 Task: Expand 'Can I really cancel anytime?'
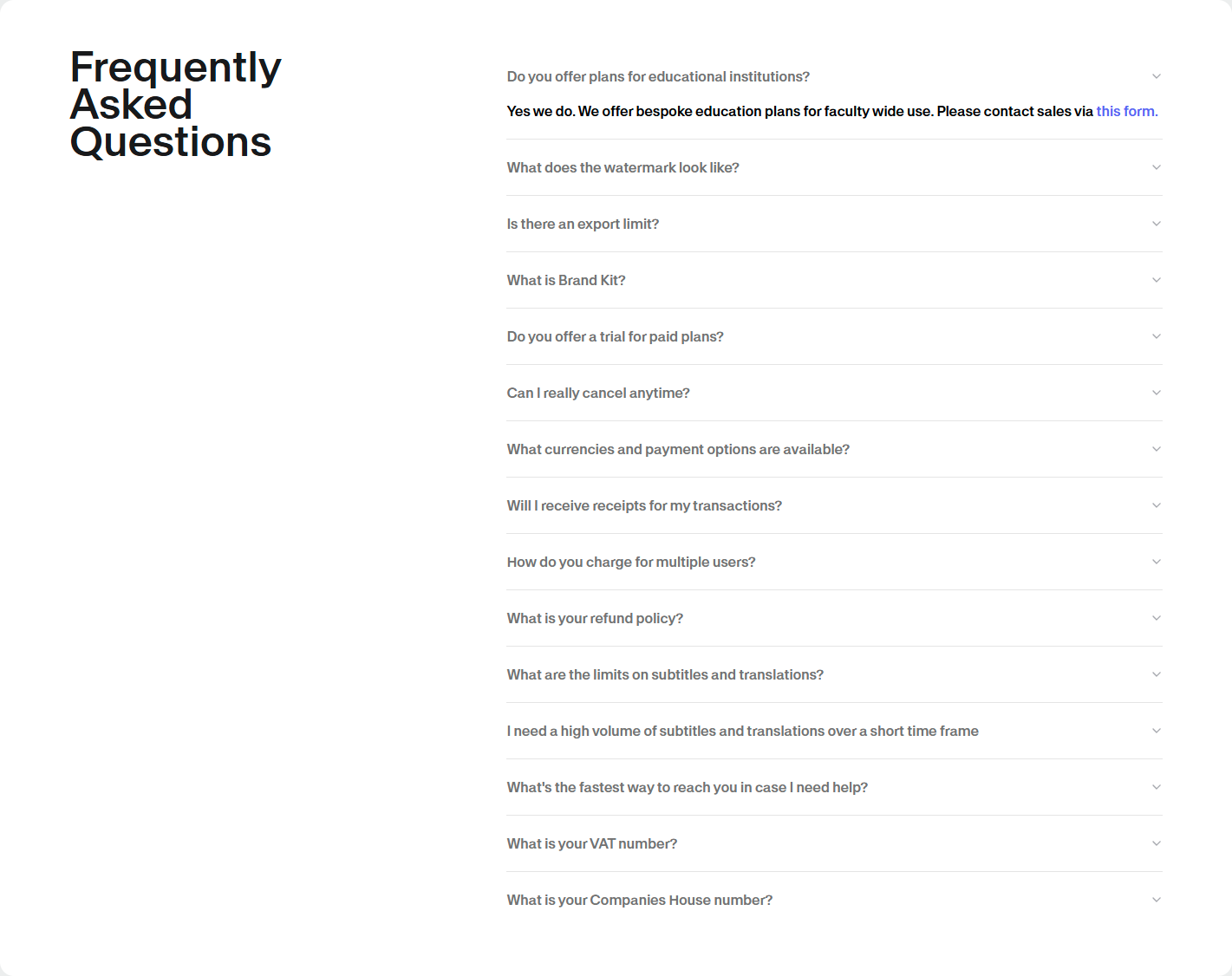tap(598, 393)
